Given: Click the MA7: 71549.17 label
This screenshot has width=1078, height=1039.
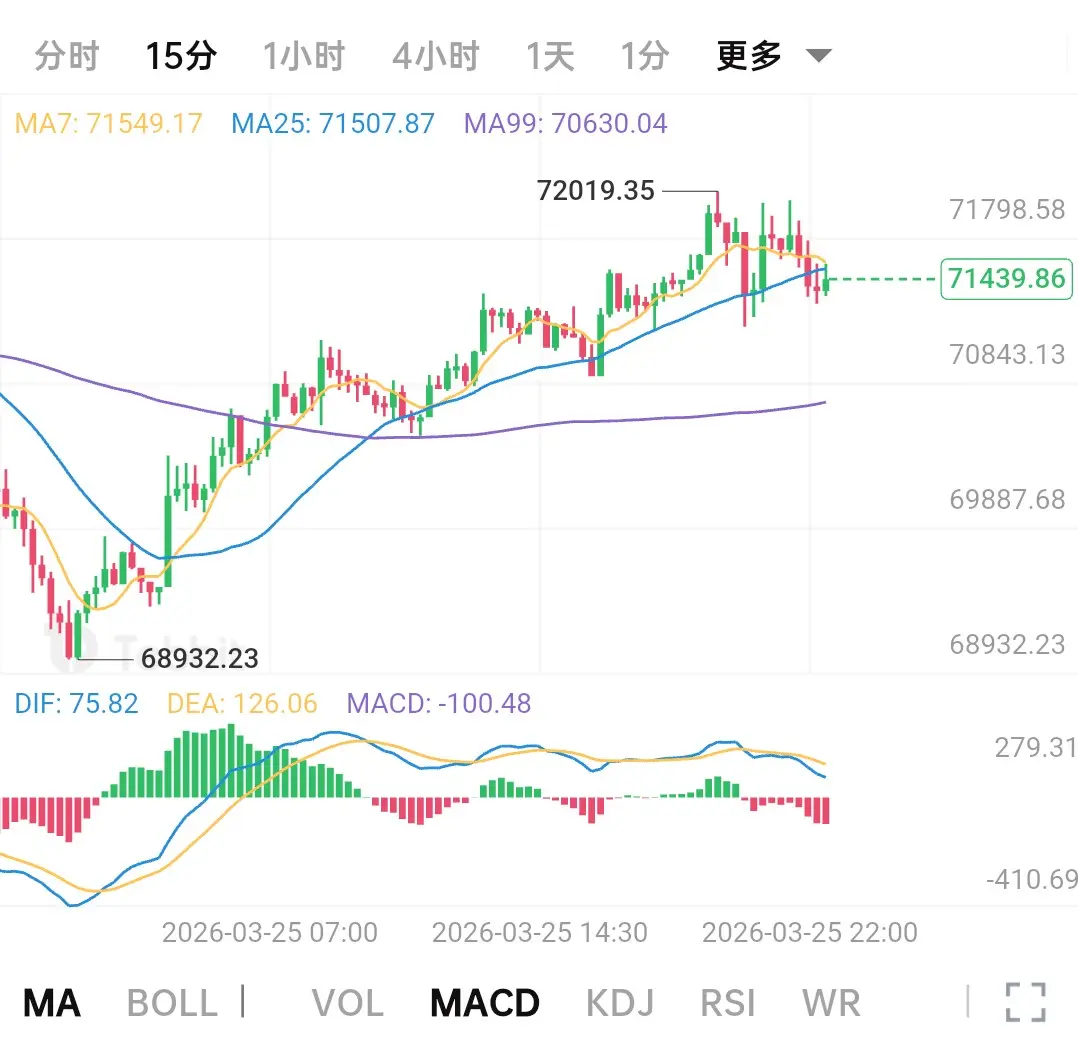Looking at the screenshot, I should point(109,124).
